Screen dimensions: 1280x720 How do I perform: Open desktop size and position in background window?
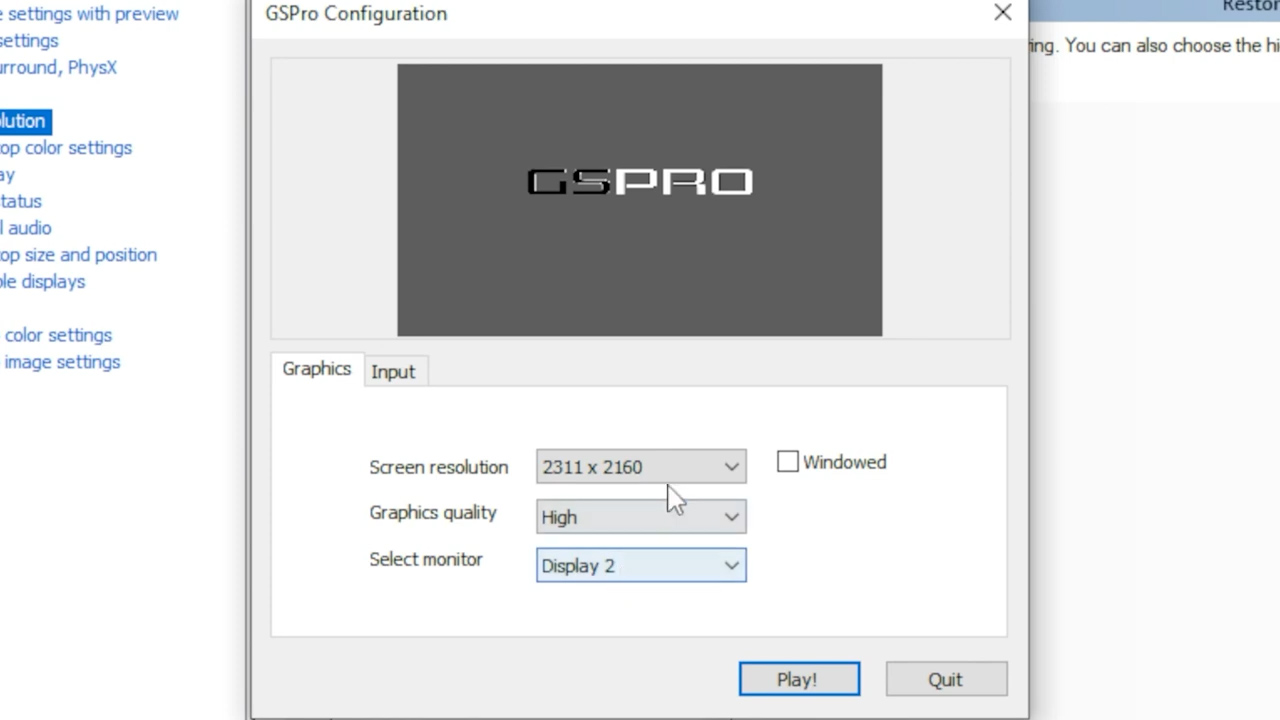pos(78,255)
